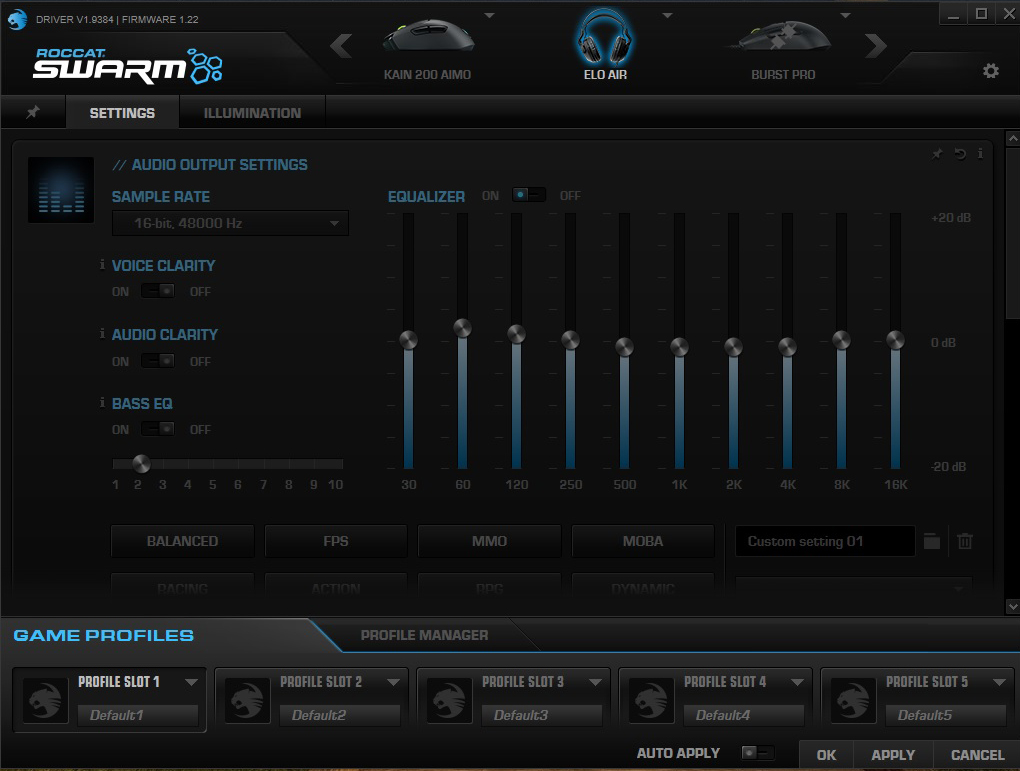This screenshot has width=1020, height=771.
Task: Click the Default3 profile name field
Action: tap(542, 715)
